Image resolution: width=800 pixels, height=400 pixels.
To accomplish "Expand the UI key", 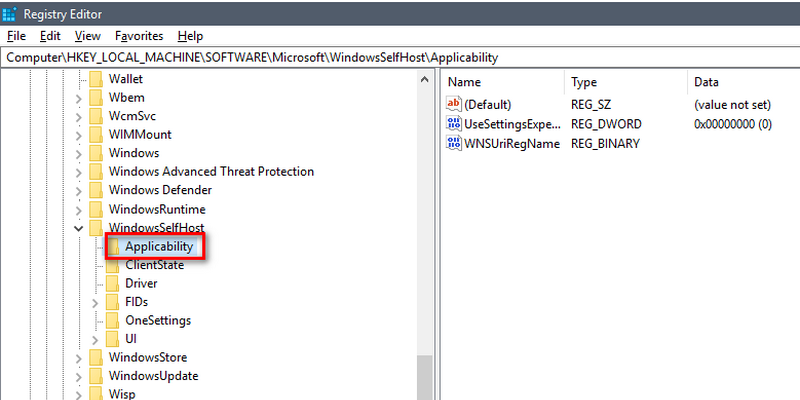I will click(95, 339).
